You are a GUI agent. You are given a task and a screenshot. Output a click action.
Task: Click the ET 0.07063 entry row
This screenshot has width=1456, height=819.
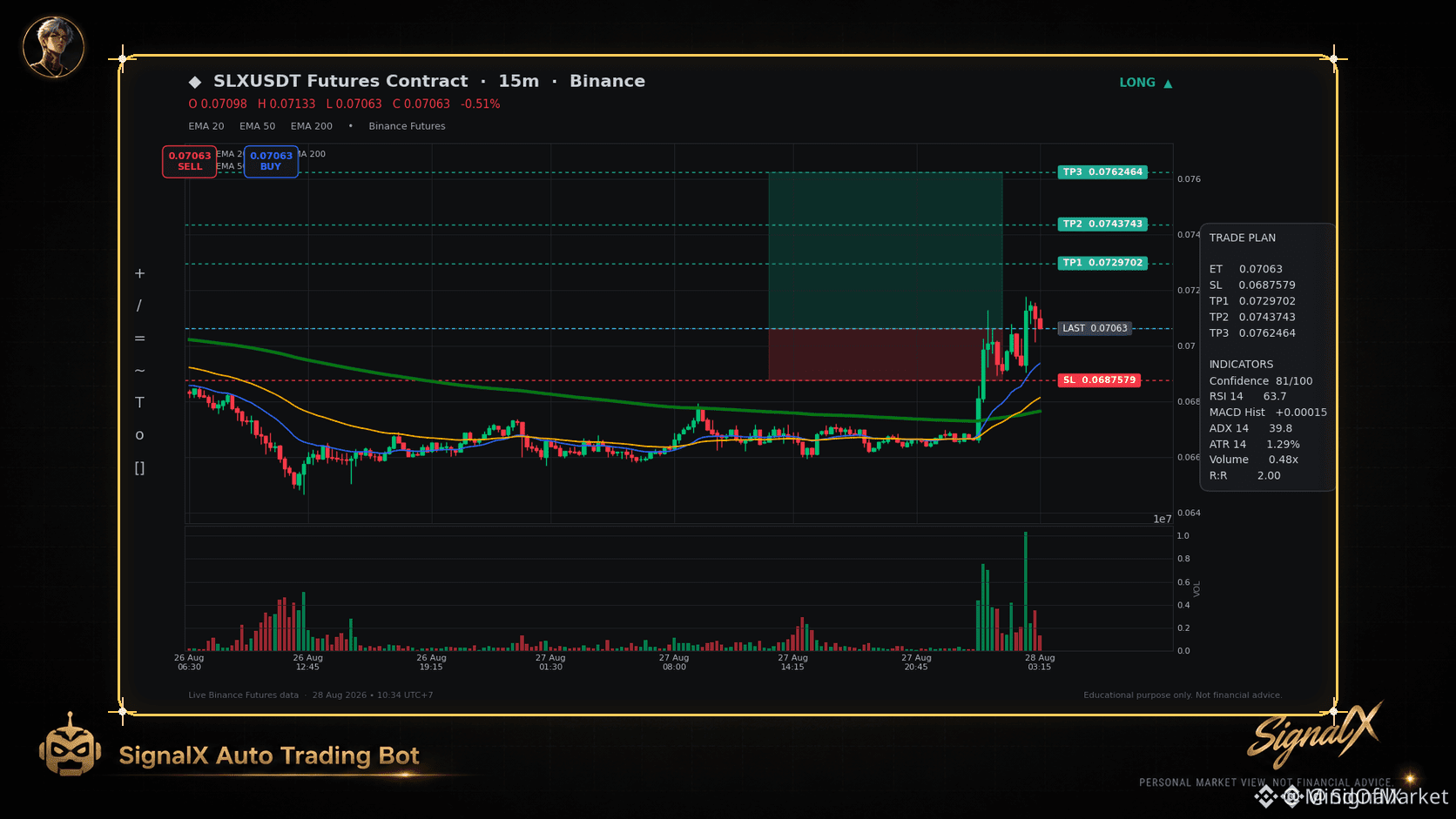click(x=1246, y=269)
